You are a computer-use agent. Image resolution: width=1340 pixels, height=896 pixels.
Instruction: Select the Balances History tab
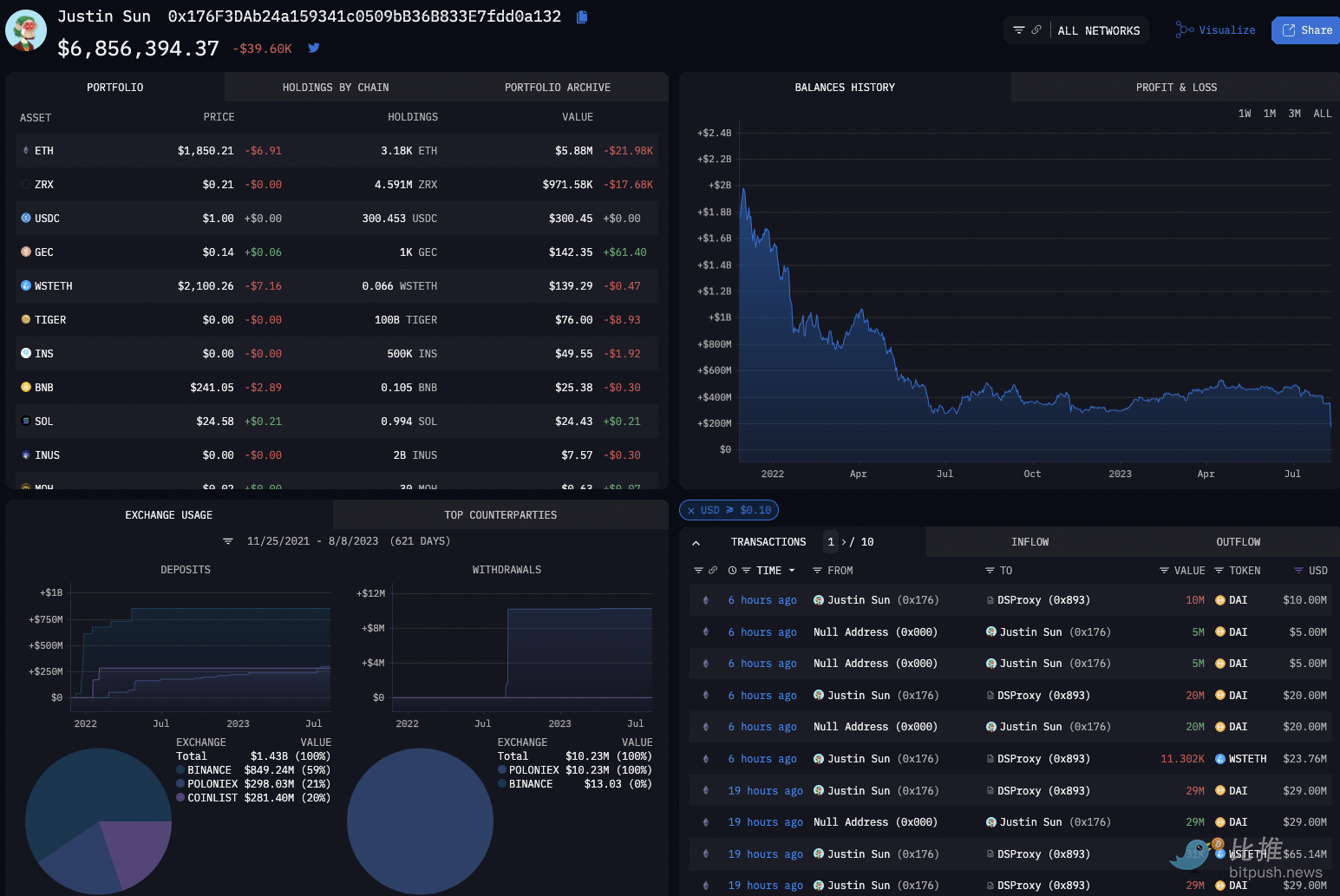pos(845,88)
